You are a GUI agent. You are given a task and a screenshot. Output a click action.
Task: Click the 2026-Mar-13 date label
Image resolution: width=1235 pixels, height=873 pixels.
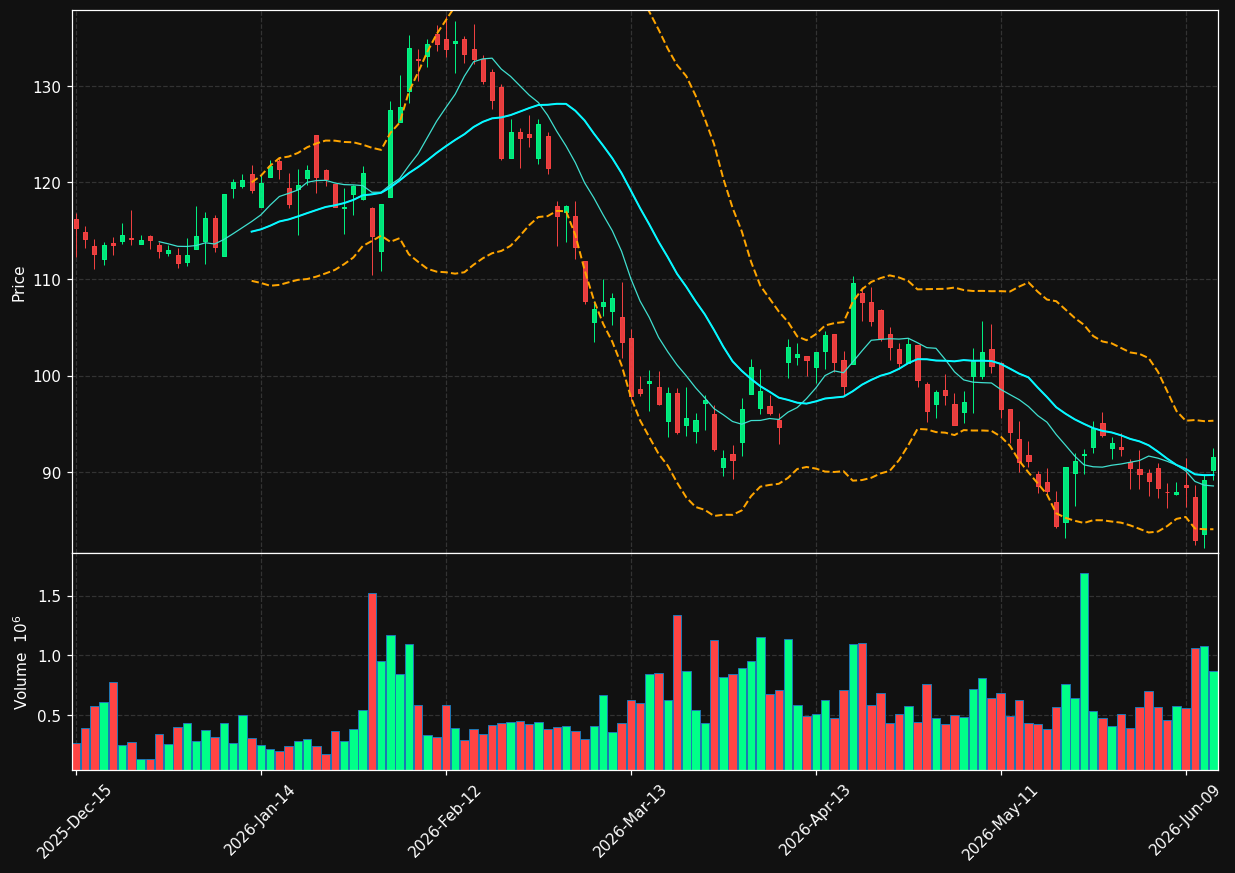(x=630, y=822)
